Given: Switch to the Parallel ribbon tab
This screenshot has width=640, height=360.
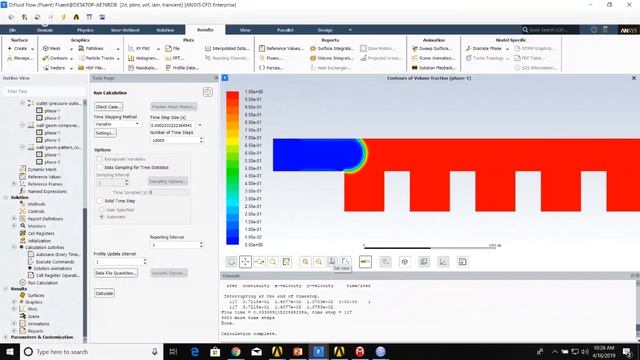Looking at the screenshot, I should (285, 30).
